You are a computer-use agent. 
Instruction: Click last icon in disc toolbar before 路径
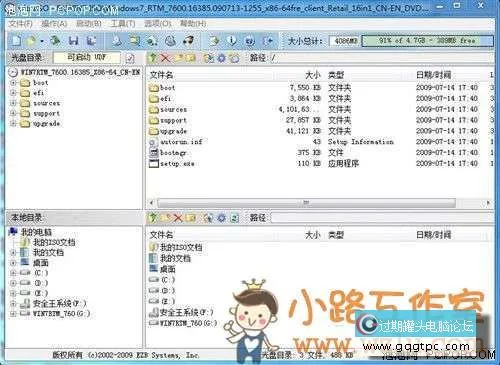click(235, 58)
